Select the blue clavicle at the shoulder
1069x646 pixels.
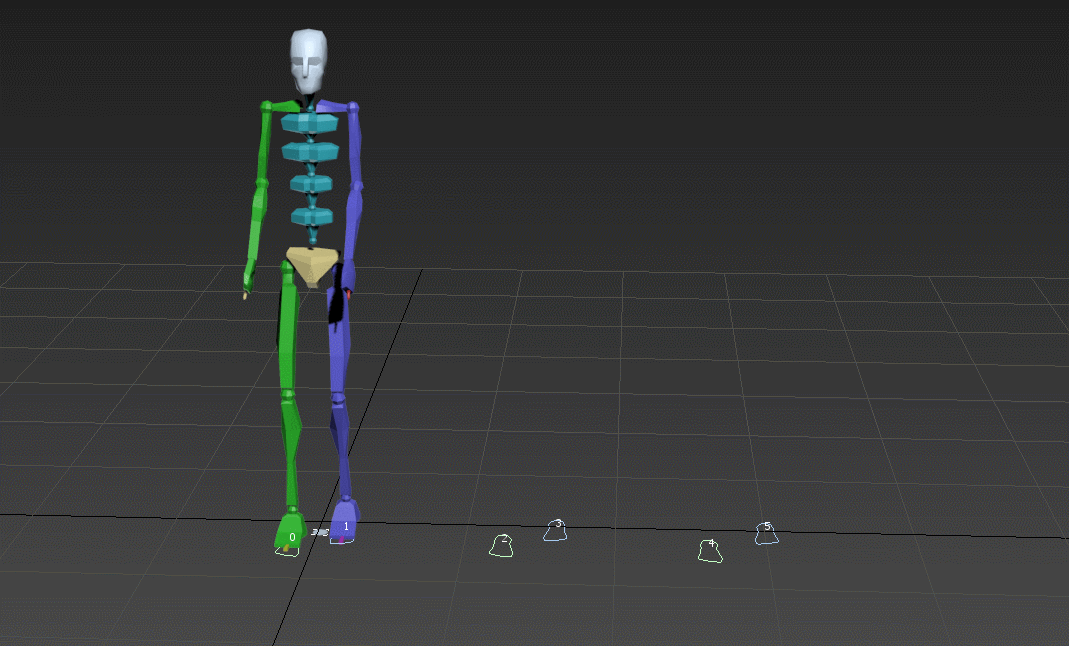tap(334, 106)
